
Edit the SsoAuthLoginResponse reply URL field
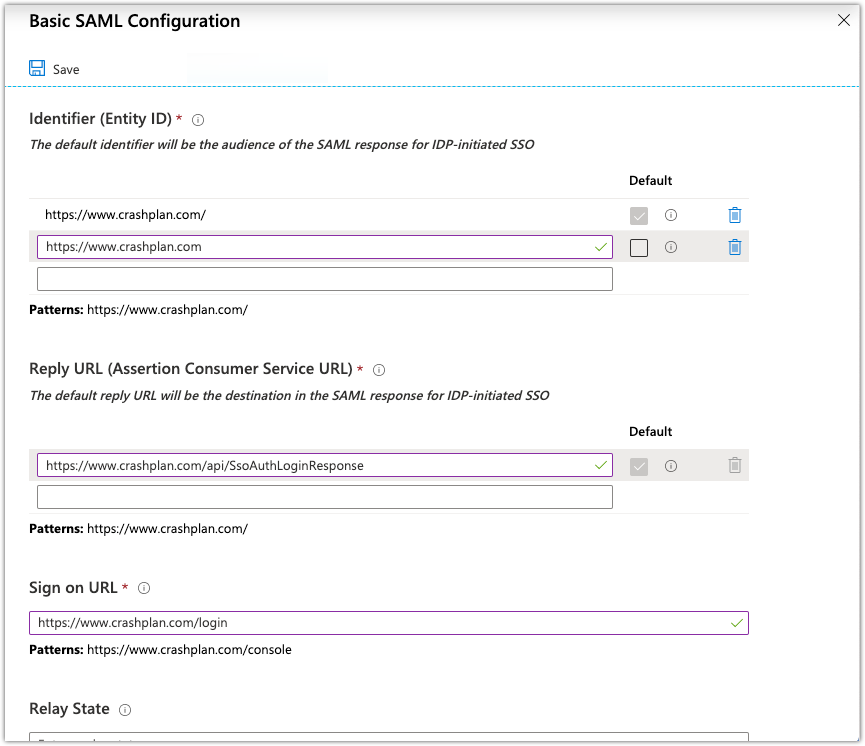coord(325,465)
